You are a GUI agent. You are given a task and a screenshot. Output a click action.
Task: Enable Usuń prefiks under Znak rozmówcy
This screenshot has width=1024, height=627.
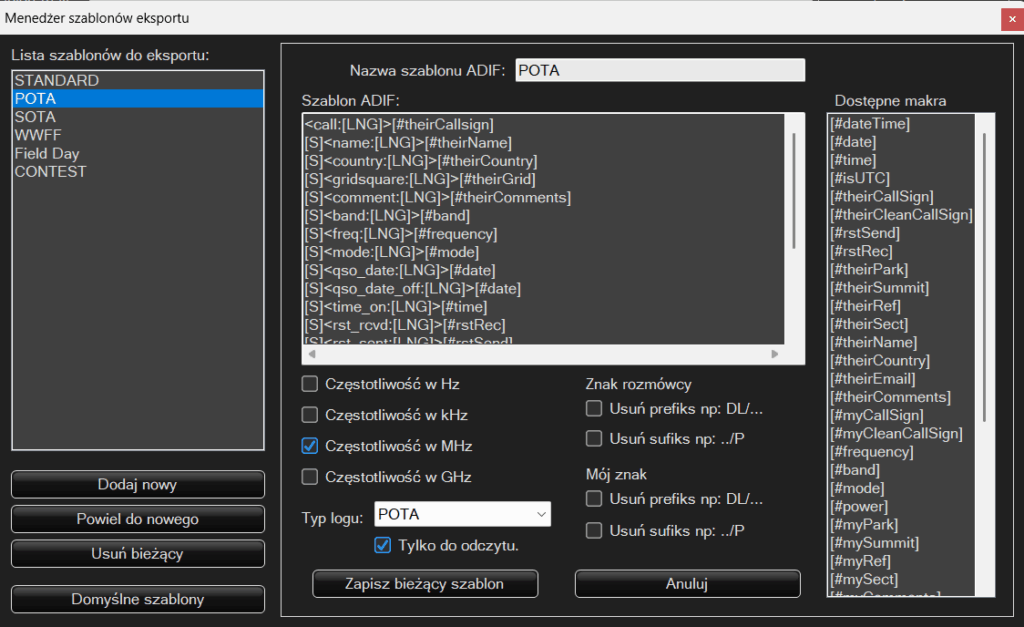coord(594,409)
